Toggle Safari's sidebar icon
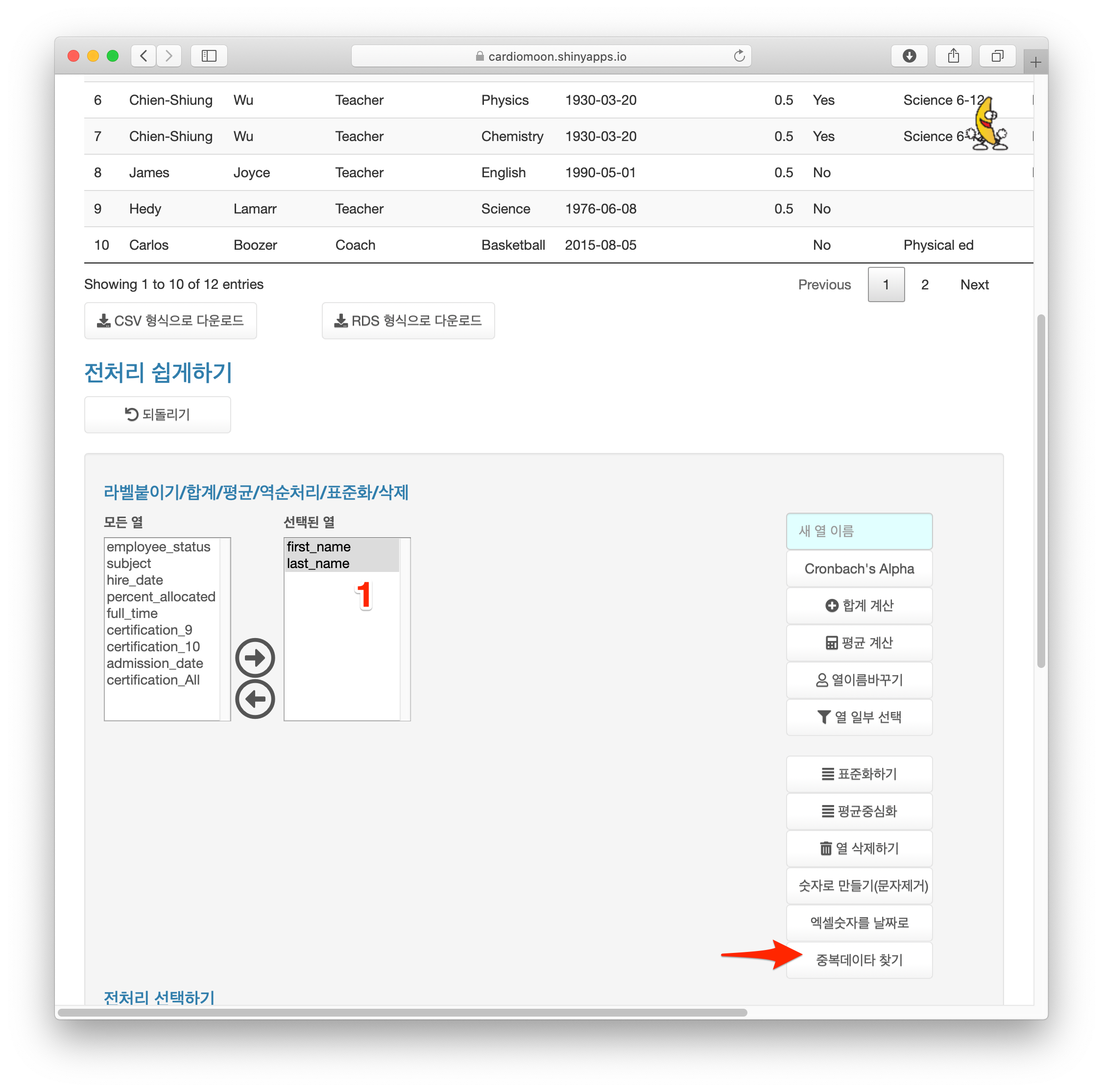 (209, 56)
